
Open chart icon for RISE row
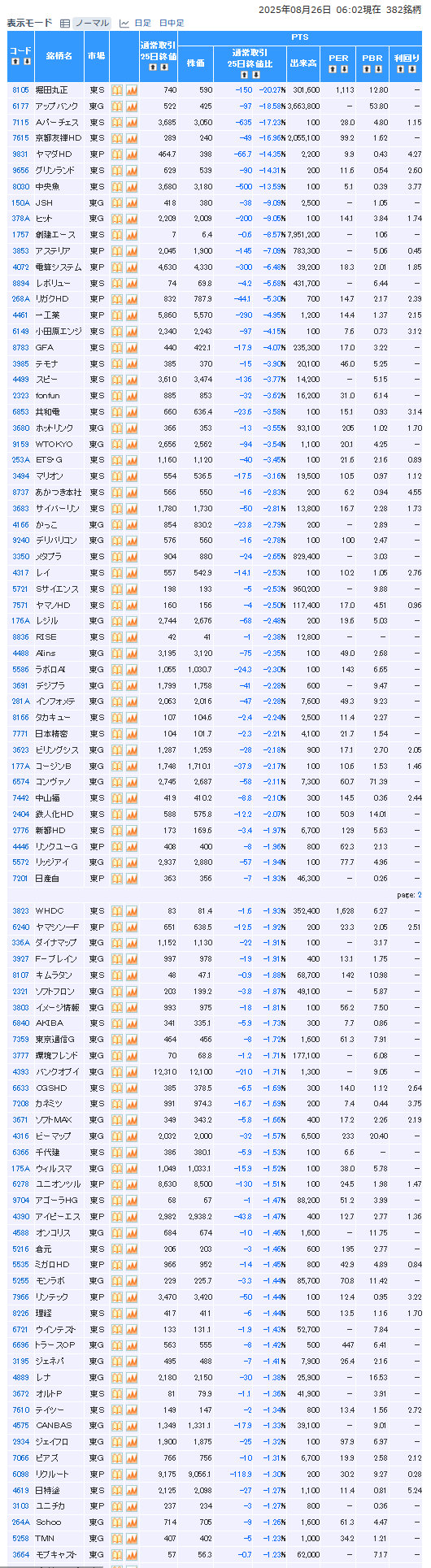click(132, 637)
